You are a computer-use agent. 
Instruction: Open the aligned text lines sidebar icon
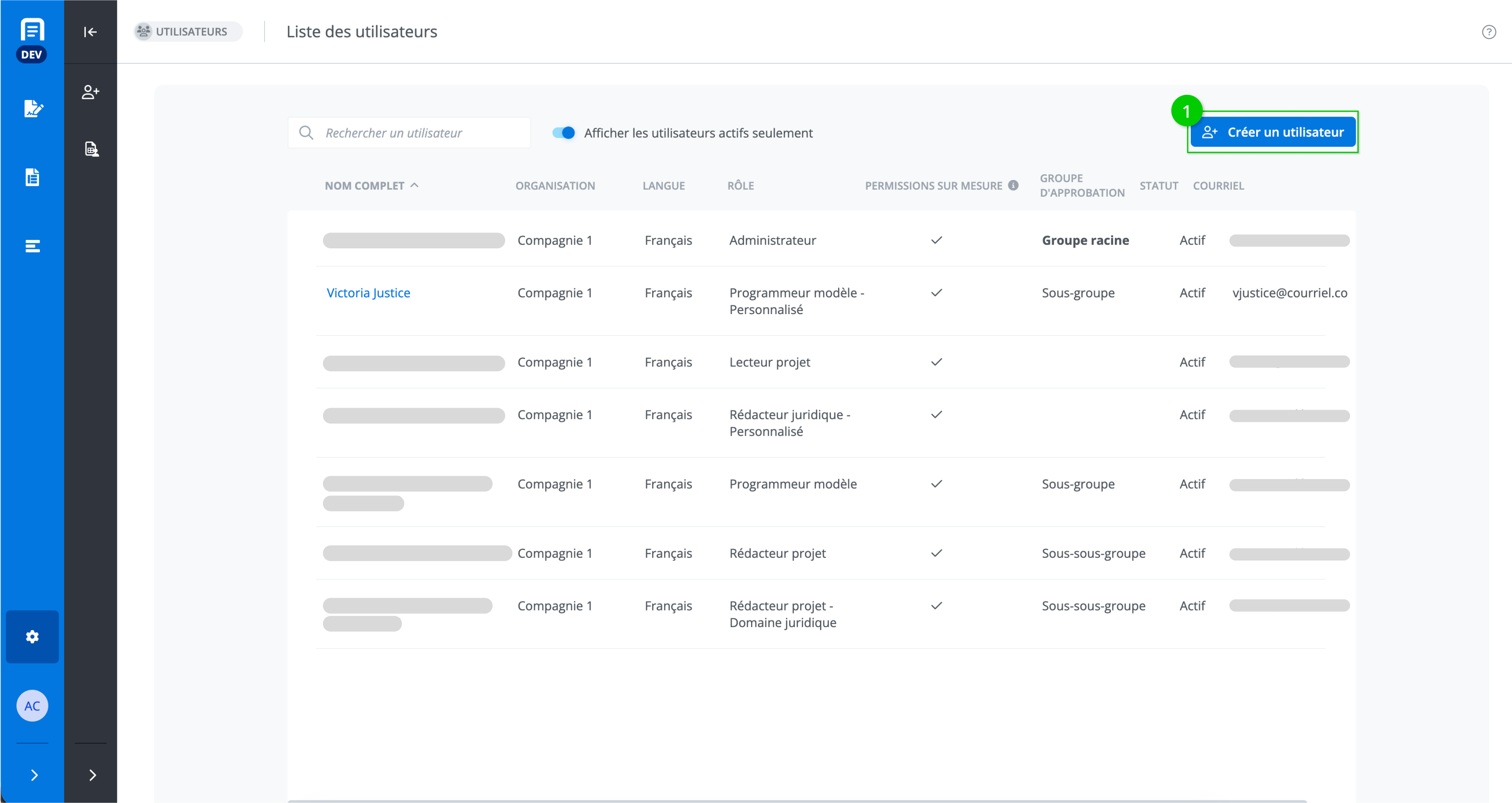coord(32,246)
